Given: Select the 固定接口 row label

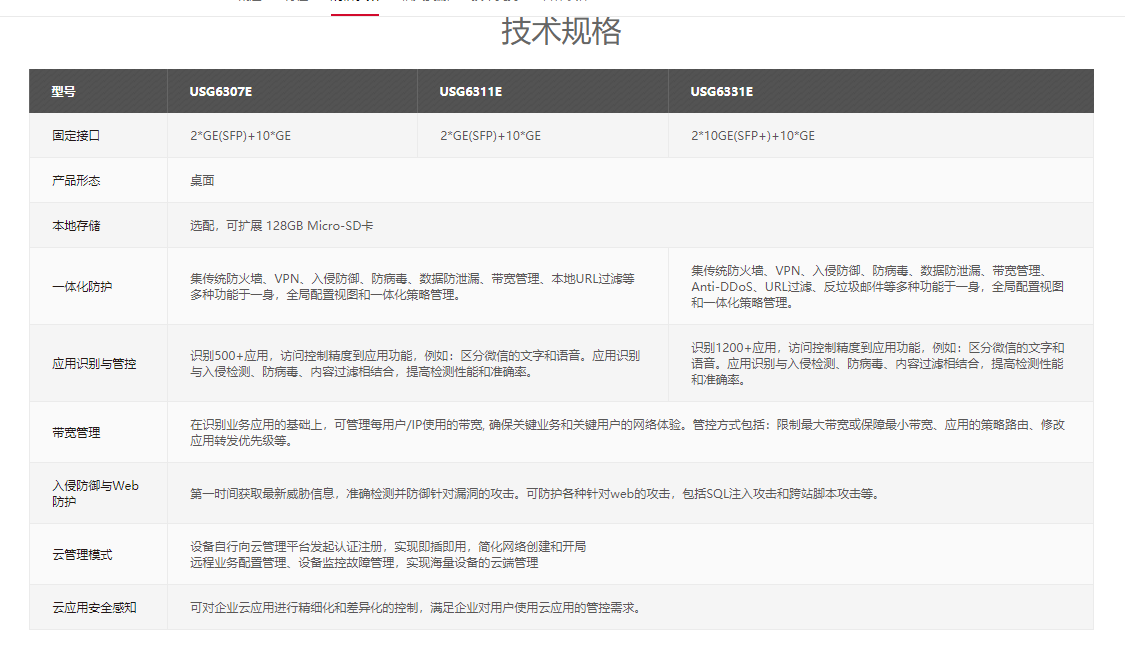Looking at the screenshot, I should [76, 136].
